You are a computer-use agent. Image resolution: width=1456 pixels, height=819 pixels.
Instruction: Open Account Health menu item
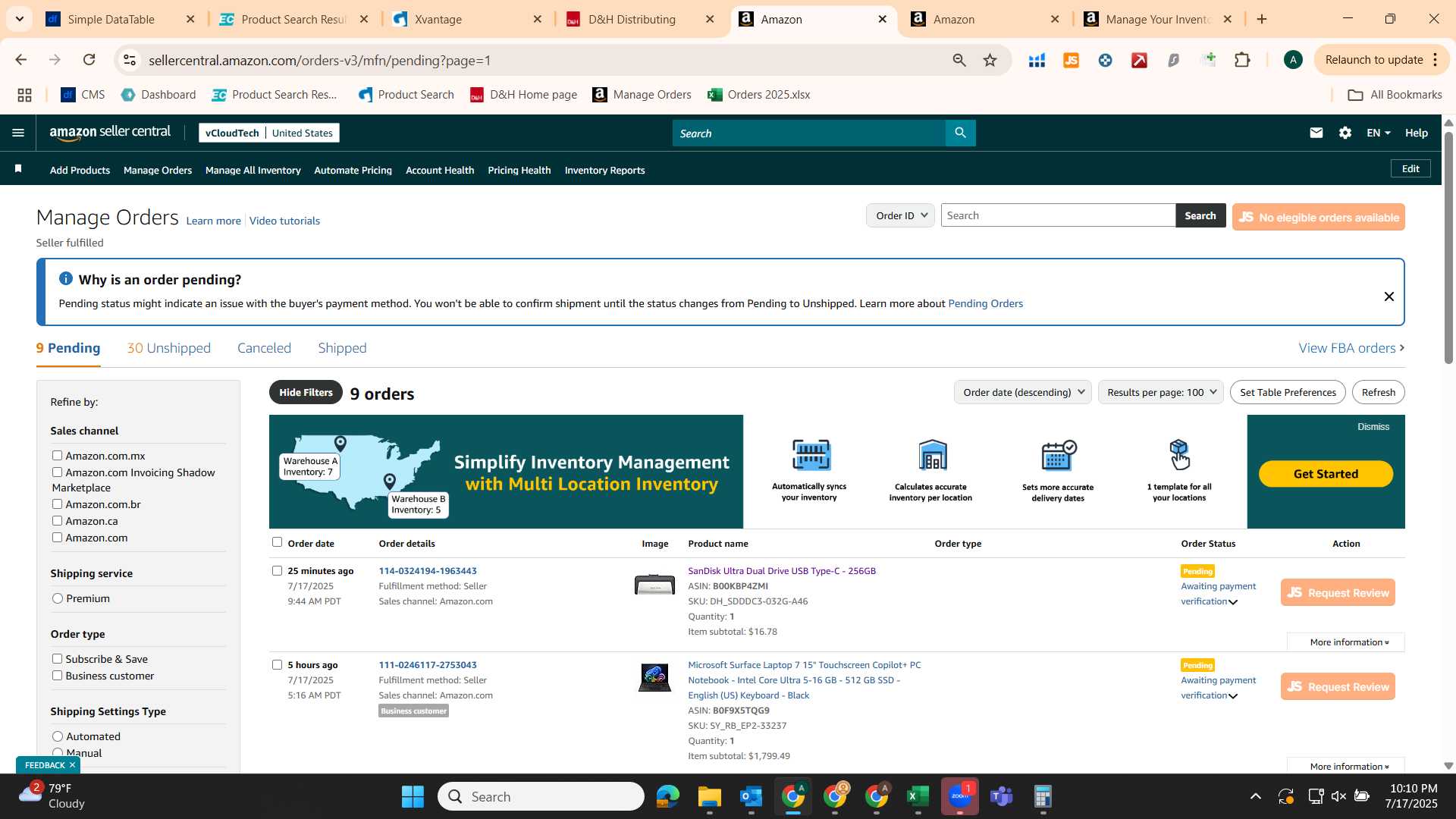tap(440, 170)
